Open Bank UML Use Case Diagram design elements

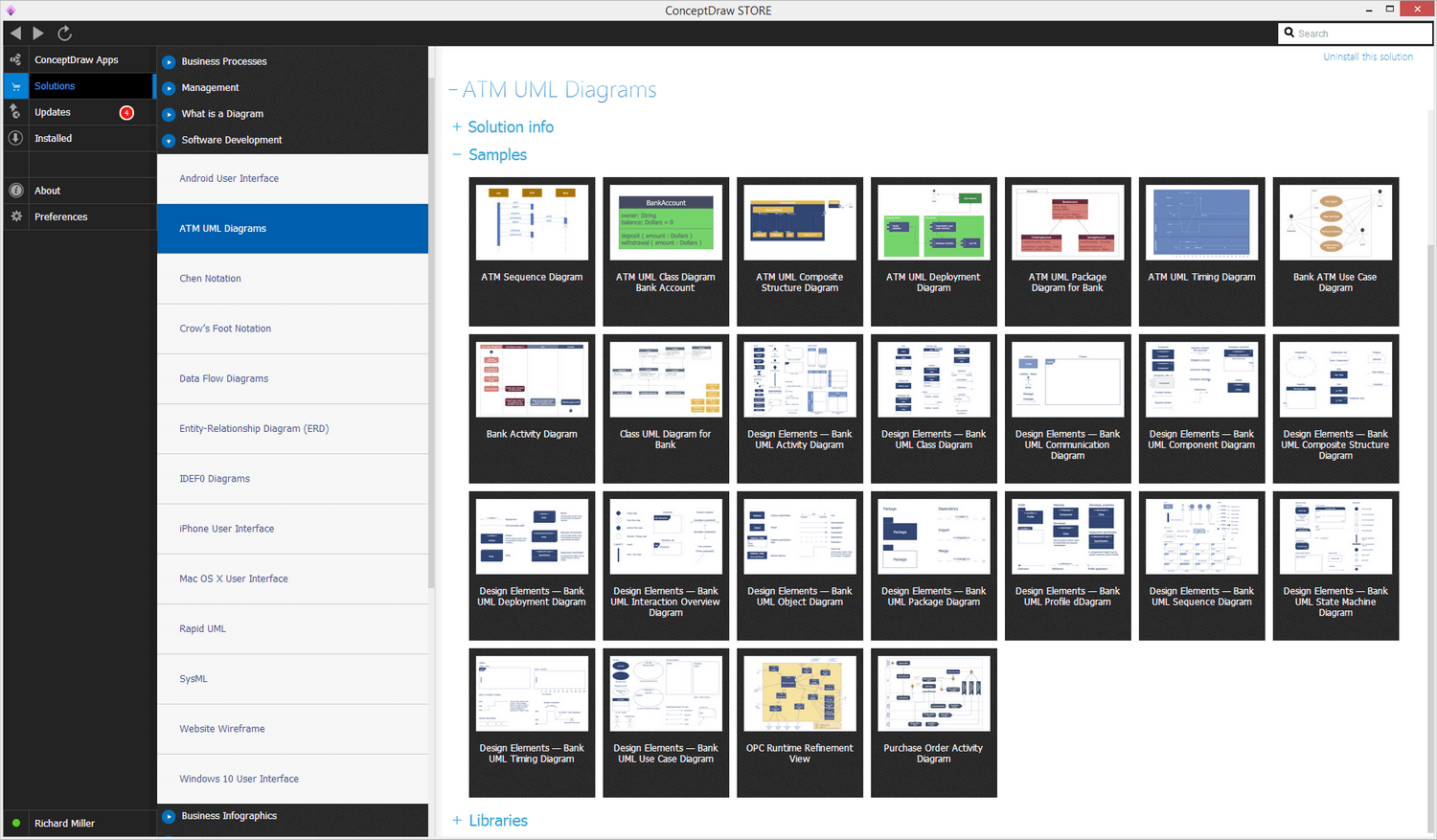pos(666,723)
